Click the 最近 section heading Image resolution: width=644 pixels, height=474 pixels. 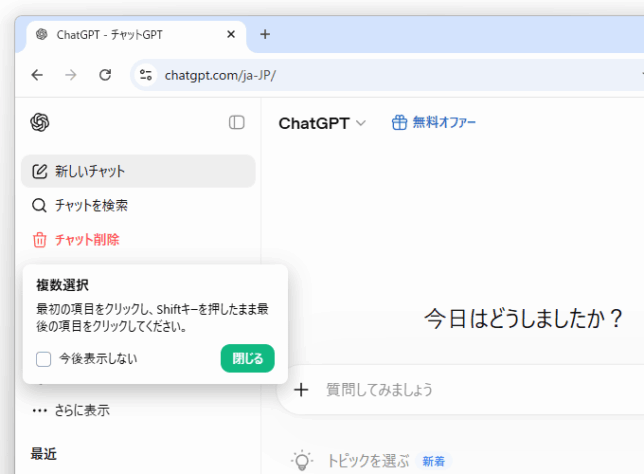[x=44, y=454]
